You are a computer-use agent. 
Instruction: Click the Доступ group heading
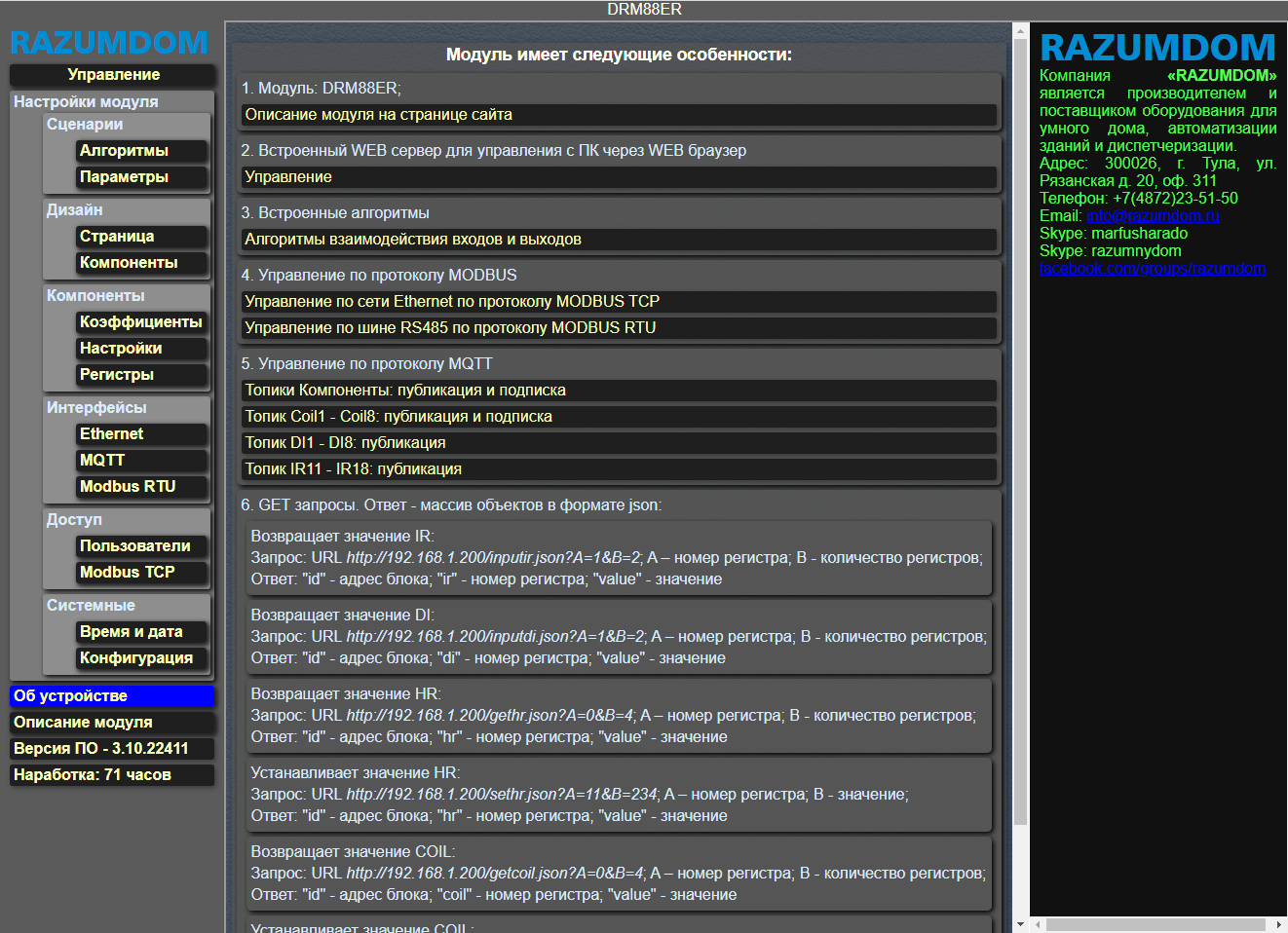74,519
